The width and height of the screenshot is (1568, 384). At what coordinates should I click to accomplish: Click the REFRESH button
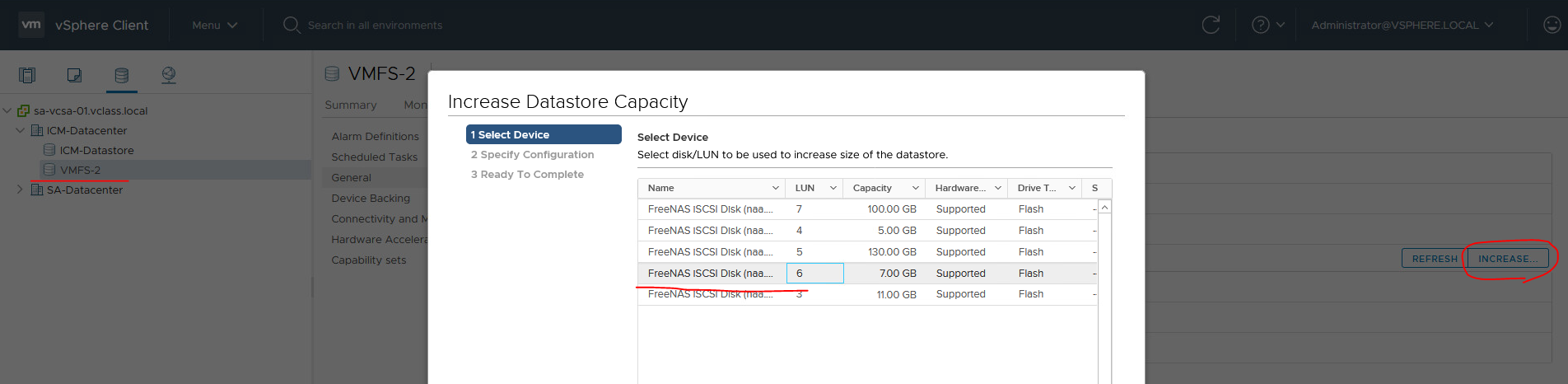click(1435, 258)
